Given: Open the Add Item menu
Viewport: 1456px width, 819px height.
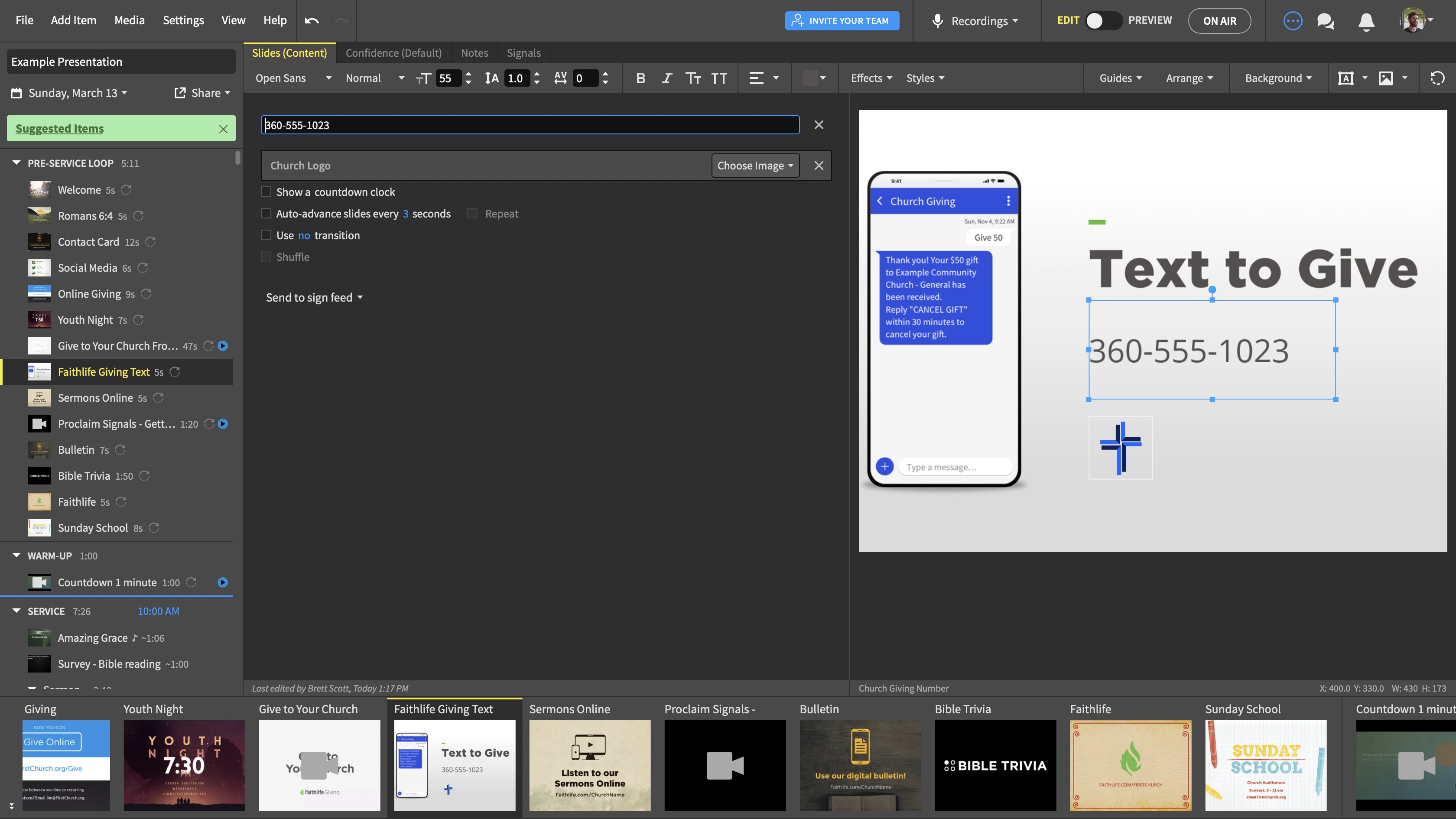Looking at the screenshot, I should click(x=74, y=20).
